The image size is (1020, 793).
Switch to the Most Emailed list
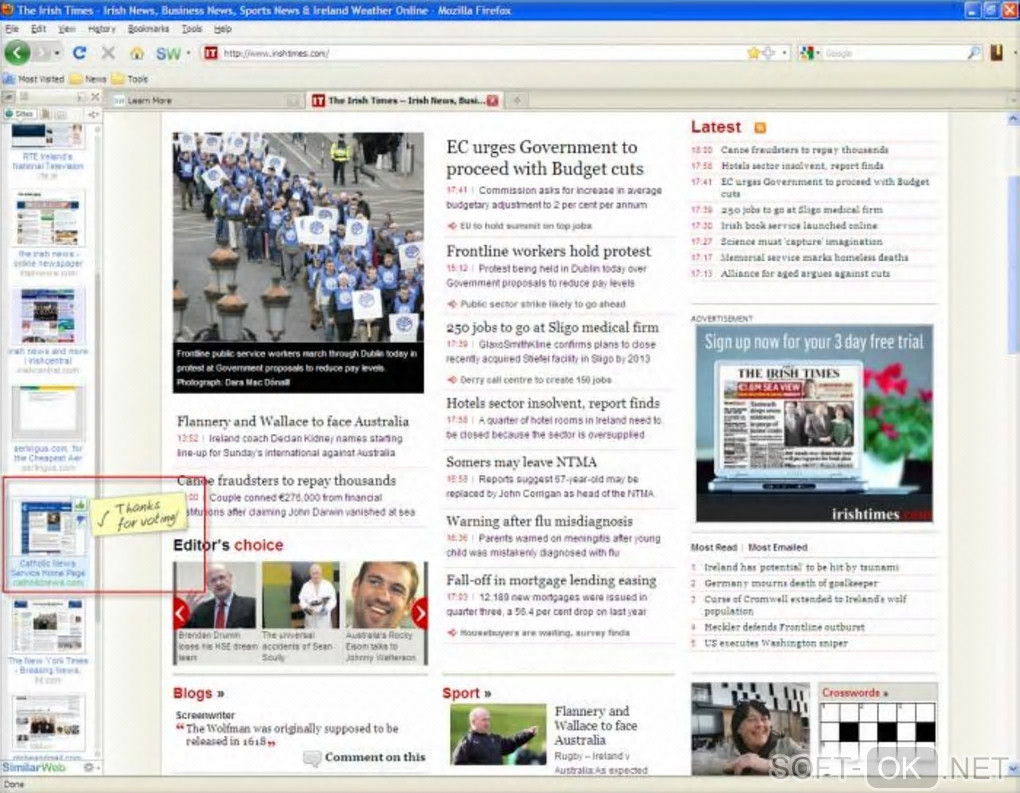pyautogui.click(x=777, y=548)
